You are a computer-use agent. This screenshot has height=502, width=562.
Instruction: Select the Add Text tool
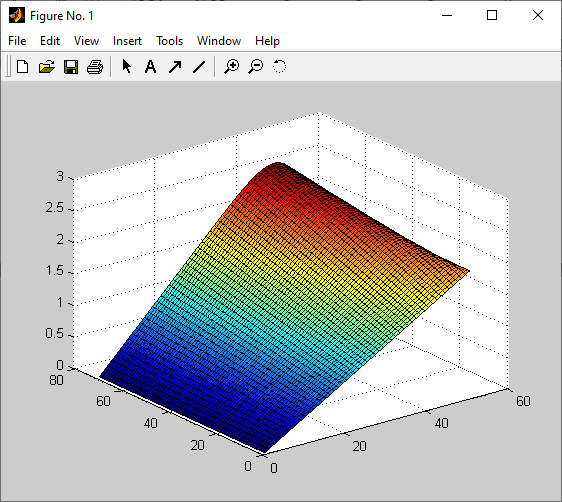(x=151, y=67)
